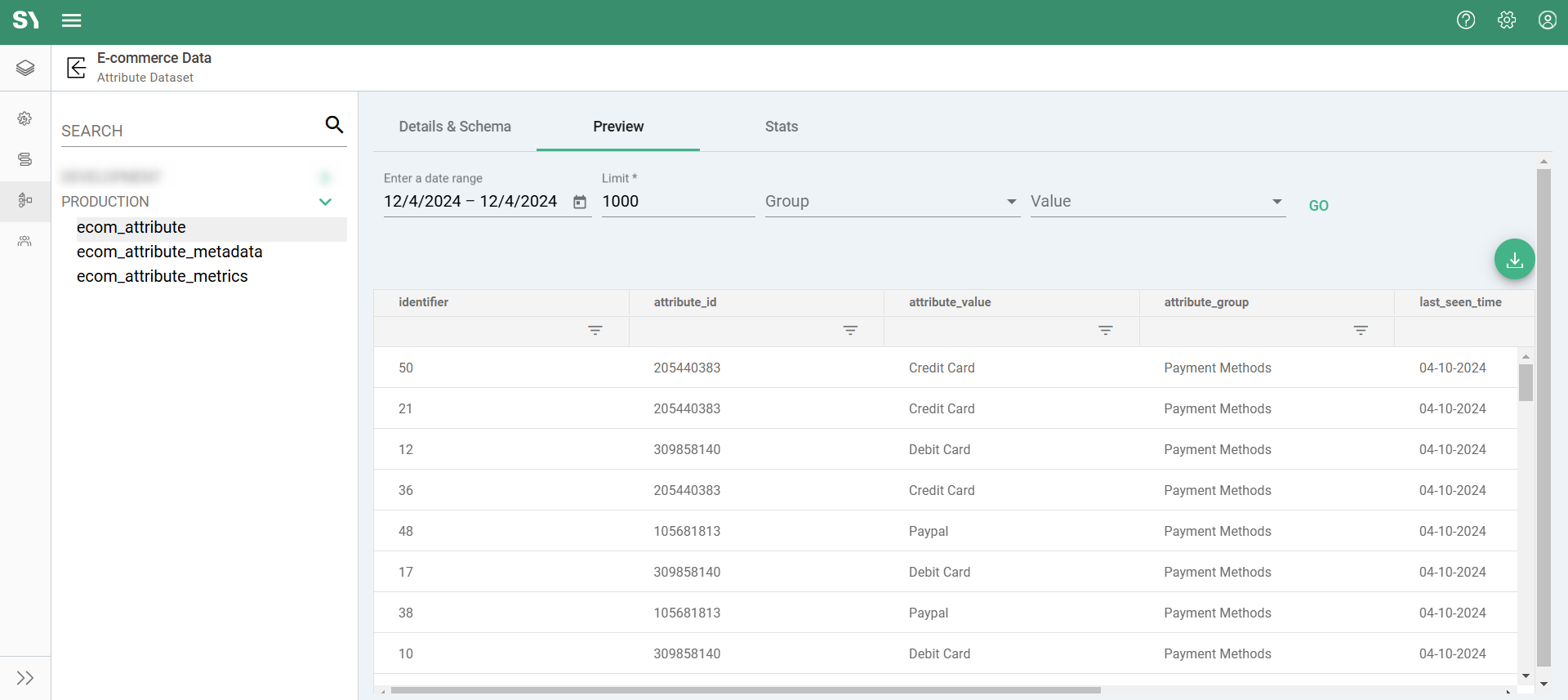The width and height of the screenshot is (1568, 700).
Task: Open settings gear in top bar
Action: point(1507,20)
